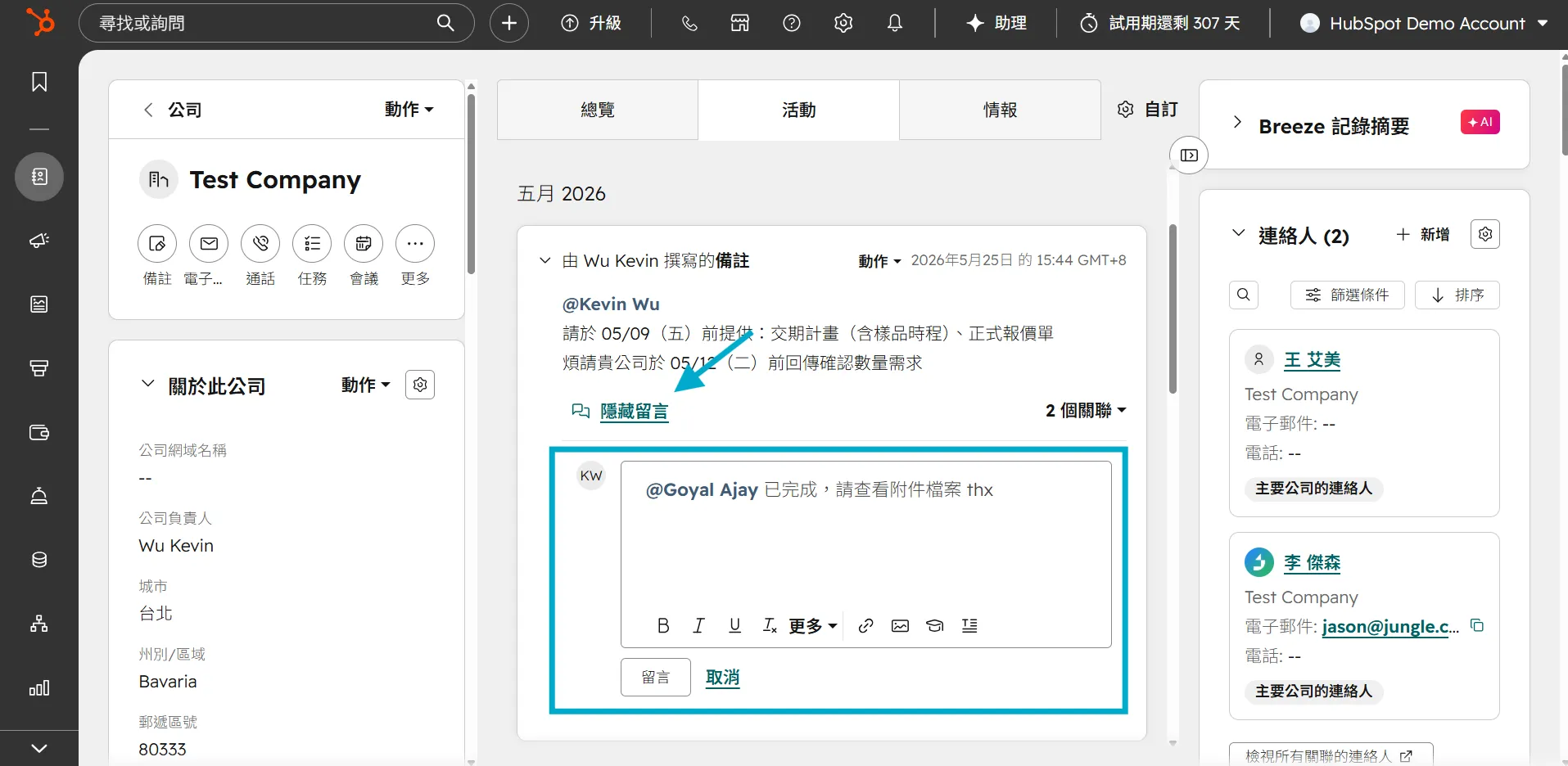Toggle bold in comment editor
1568x766 pixels.
(663, 625)
